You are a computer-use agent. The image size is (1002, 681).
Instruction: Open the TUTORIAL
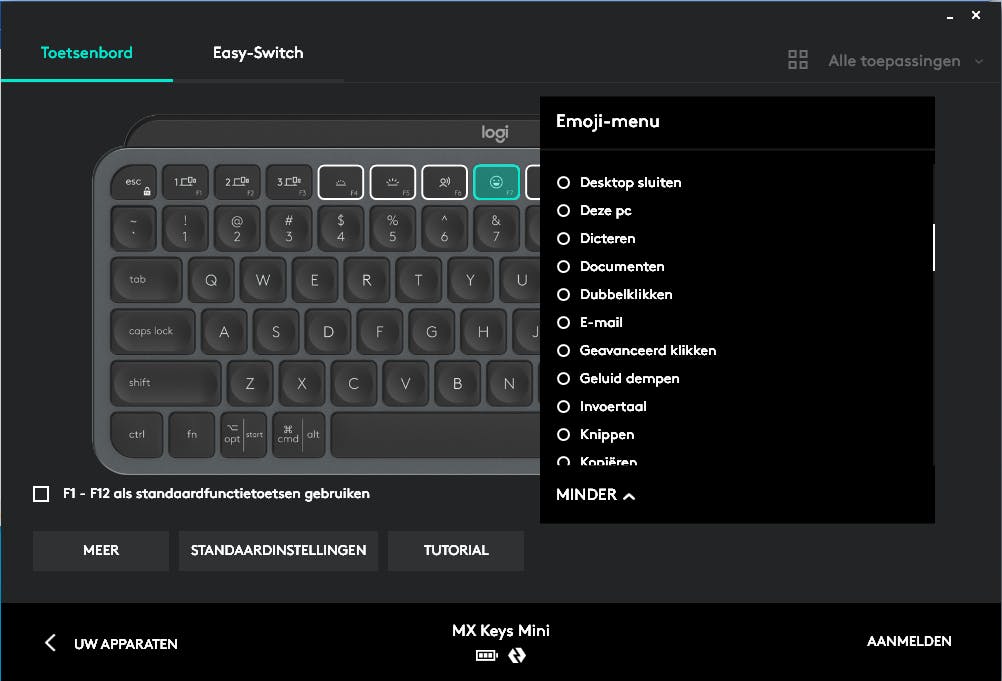[456, 551]
